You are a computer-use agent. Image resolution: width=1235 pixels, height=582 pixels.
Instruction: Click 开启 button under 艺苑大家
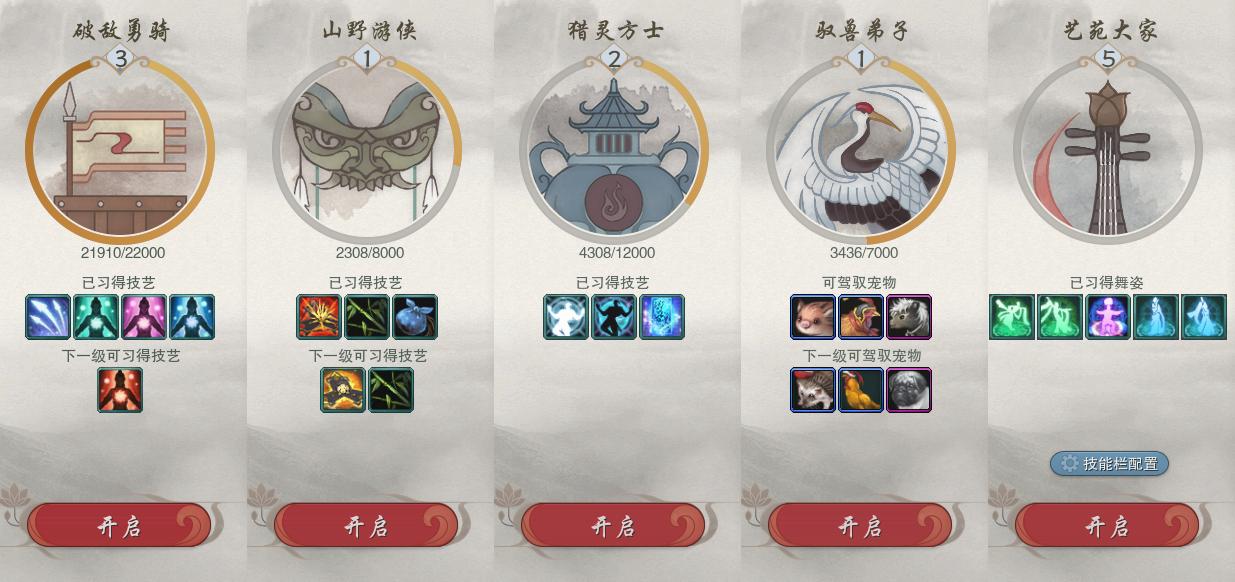pyautogui.click(x=1107, y=526)
